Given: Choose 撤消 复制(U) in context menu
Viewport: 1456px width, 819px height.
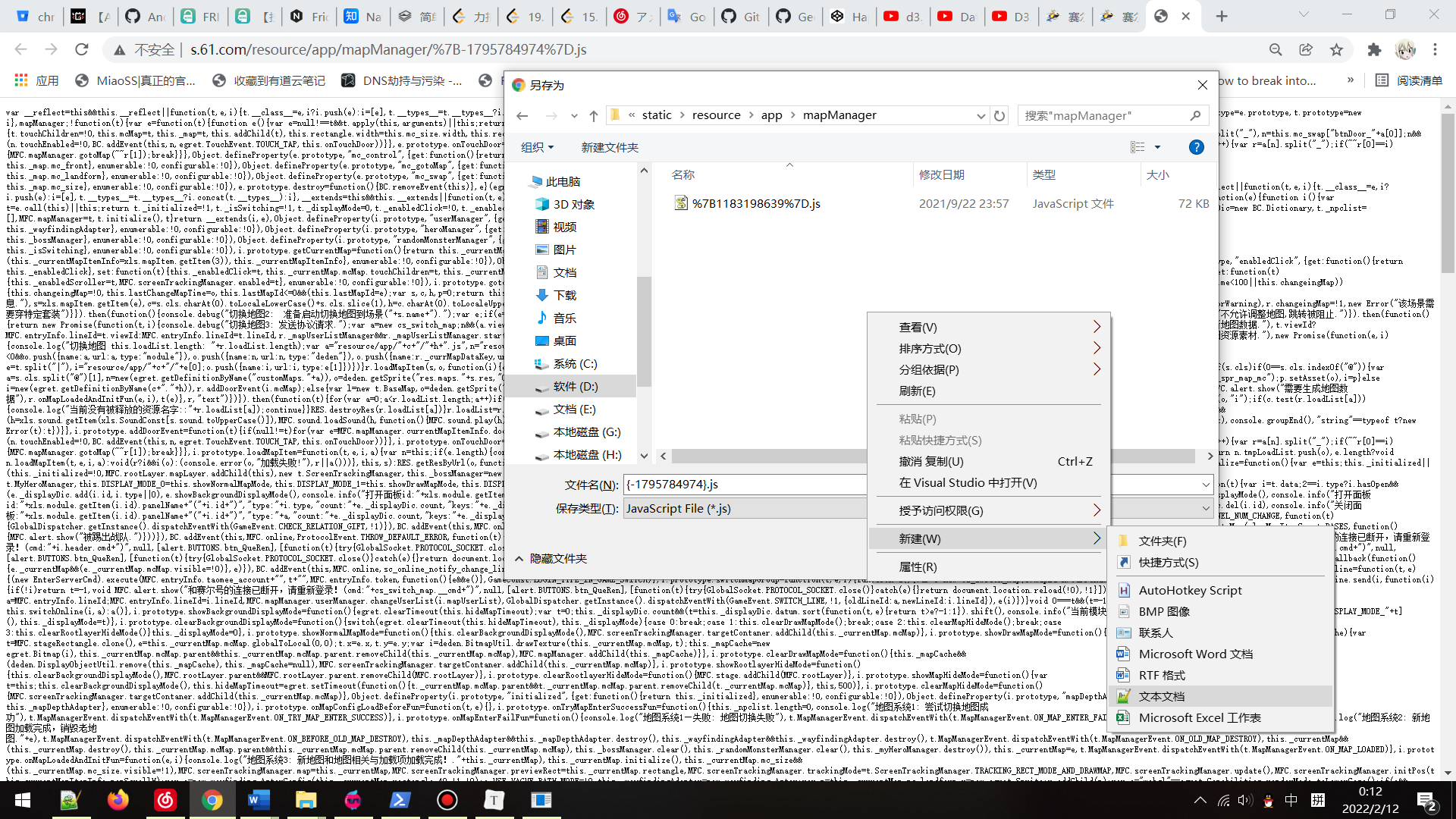Looking at the screenshot, I should point(989,461).
